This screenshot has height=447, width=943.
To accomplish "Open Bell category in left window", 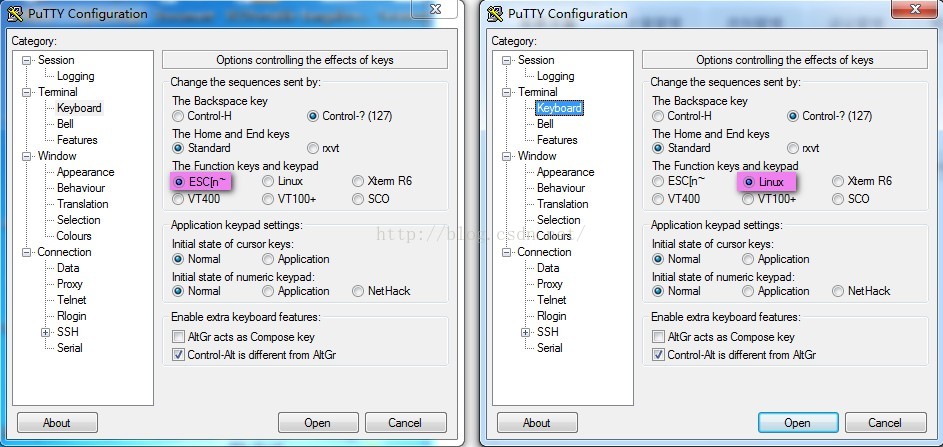I will (x=65, y=124).
